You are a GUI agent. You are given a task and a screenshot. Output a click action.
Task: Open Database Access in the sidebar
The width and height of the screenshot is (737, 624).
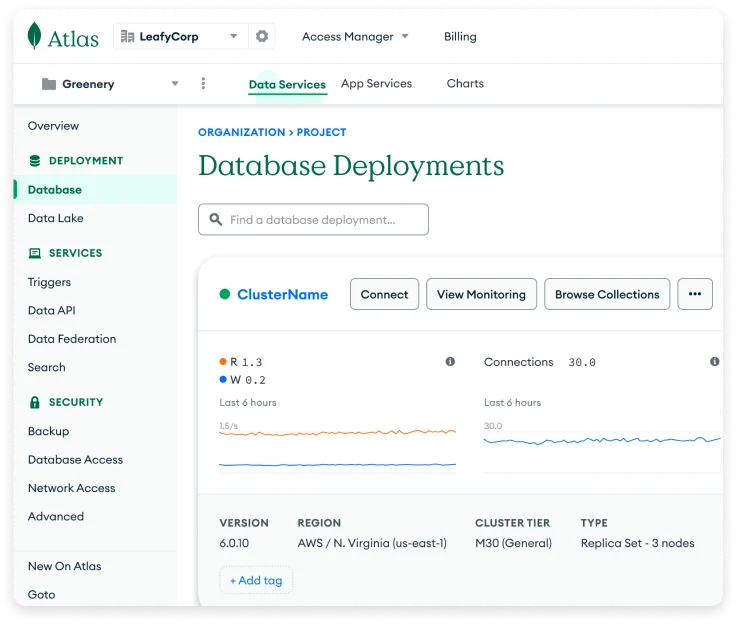(x=75, y=460)
